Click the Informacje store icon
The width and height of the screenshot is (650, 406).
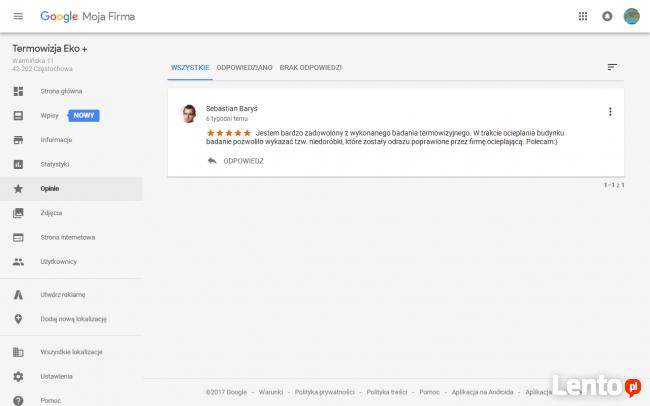(18, 140)
